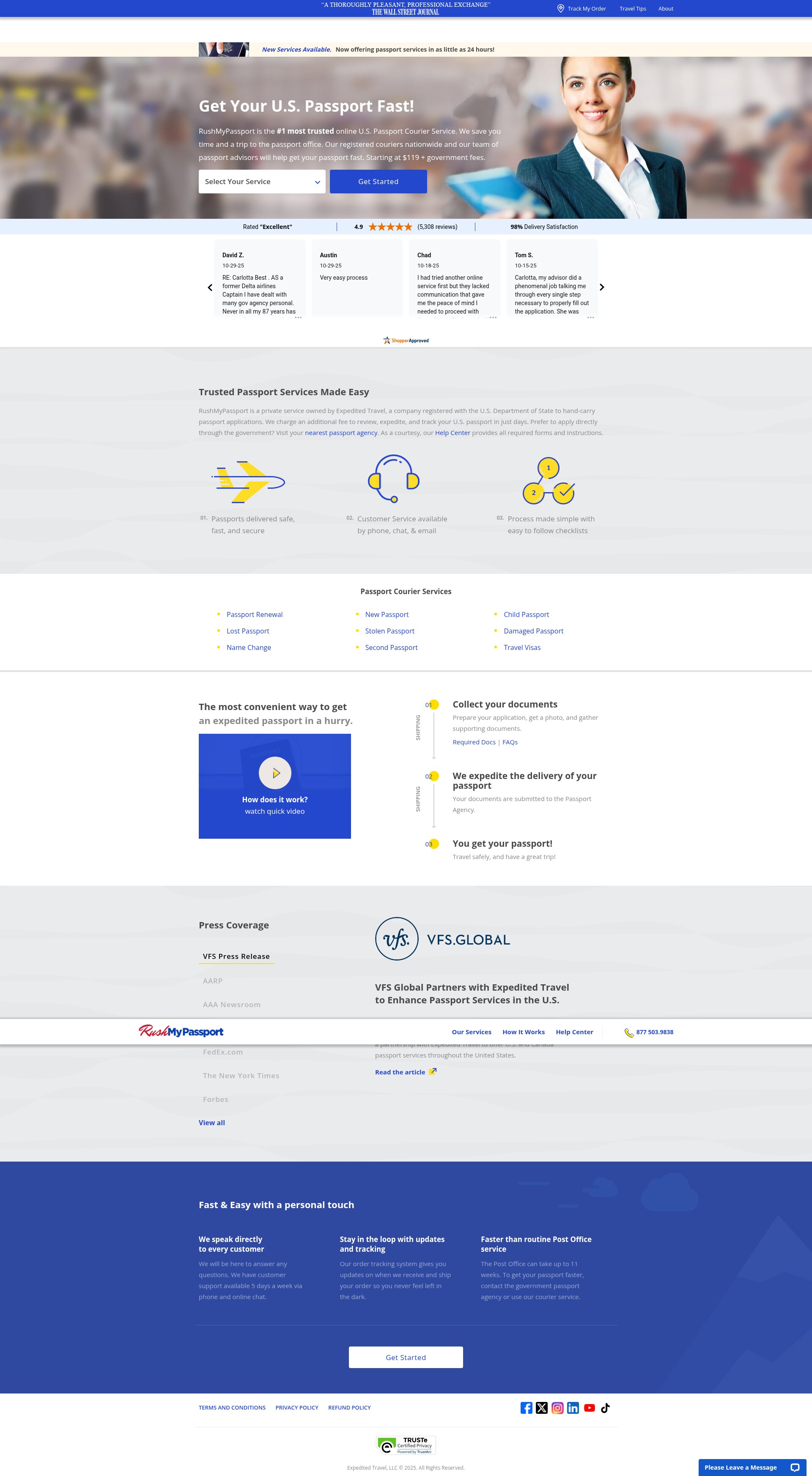This screenshot has height=1476, width=812.
Task: Click the RushMyPassport logo
Action: point(181,1031)
